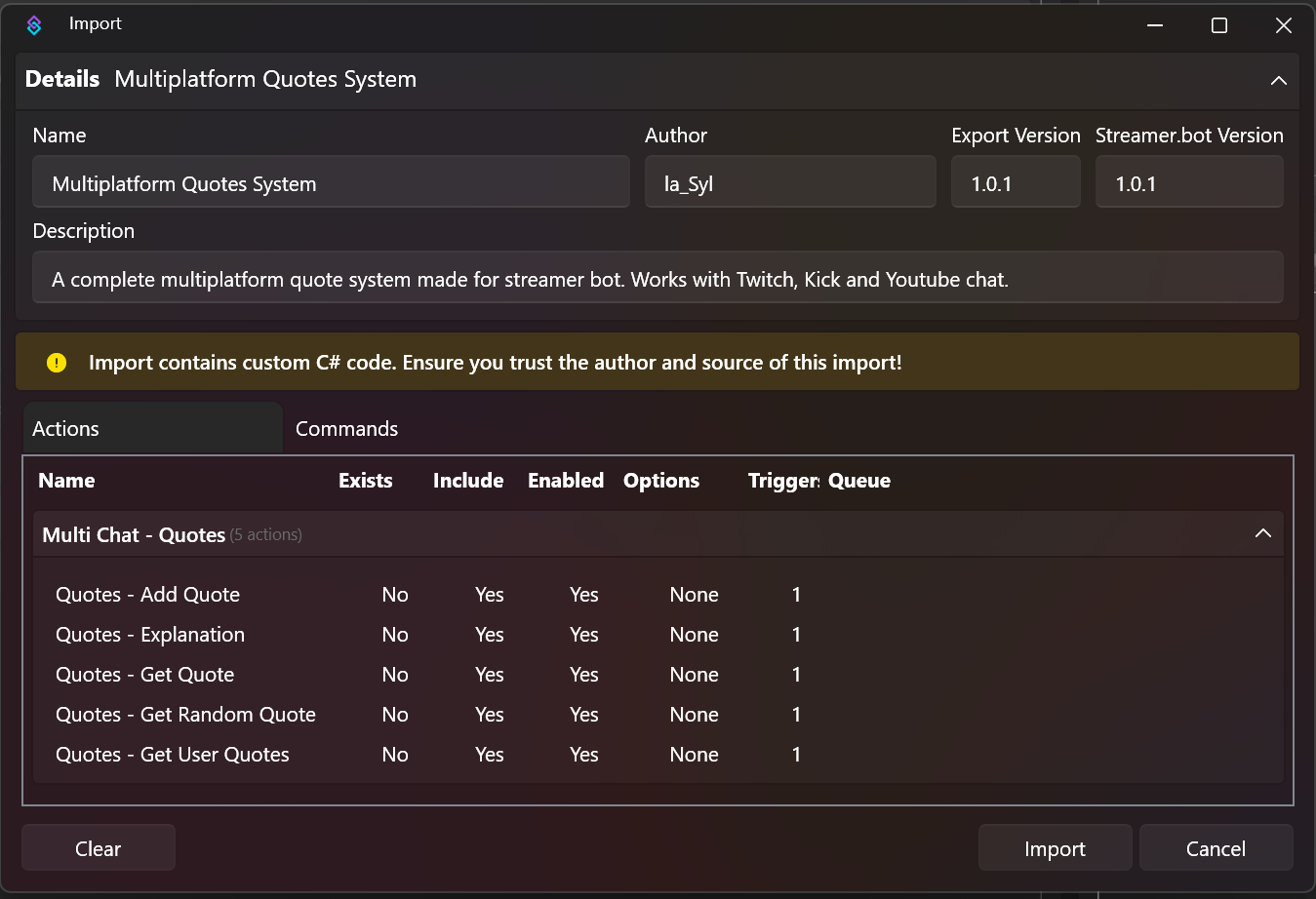This screenshot has width=1316, height=899.
Task: Toggle Include for Quotes - Add Quote
Action: tap(489, 594)
